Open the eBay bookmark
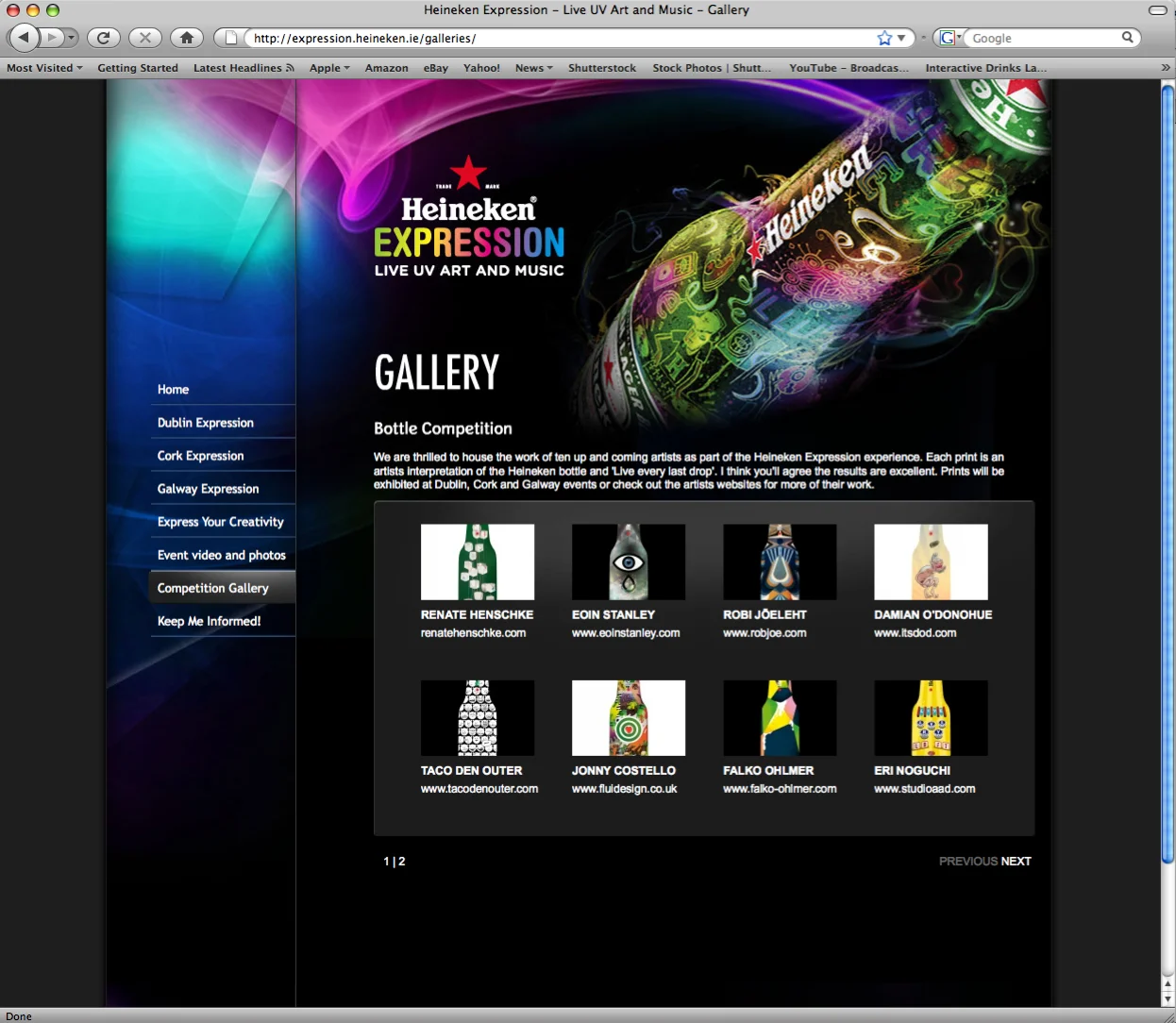 436,68
